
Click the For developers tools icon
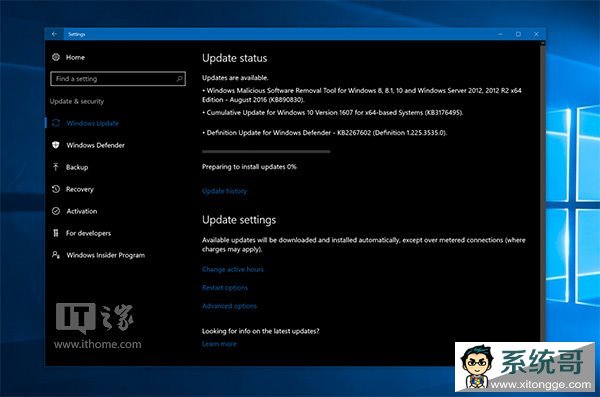[56, 233]
